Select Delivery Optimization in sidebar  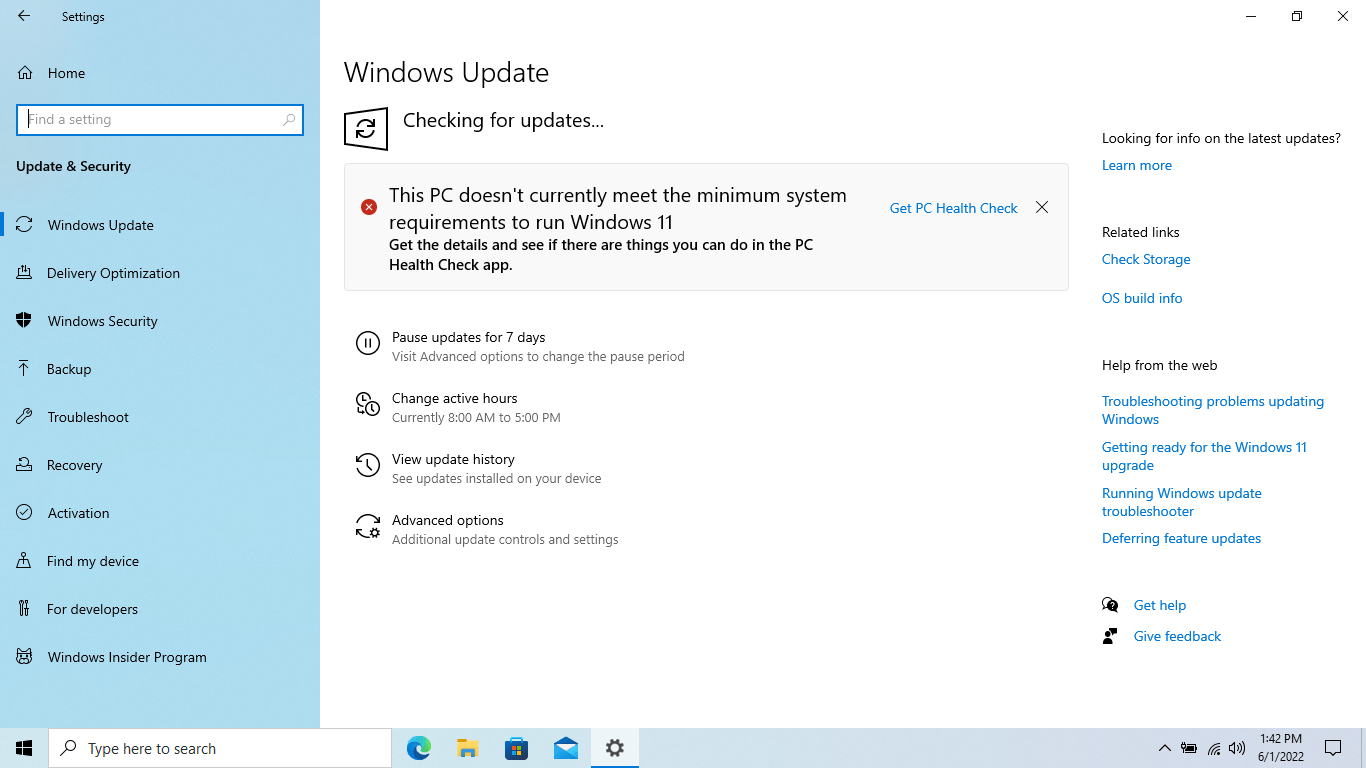(x=113, y=273)
